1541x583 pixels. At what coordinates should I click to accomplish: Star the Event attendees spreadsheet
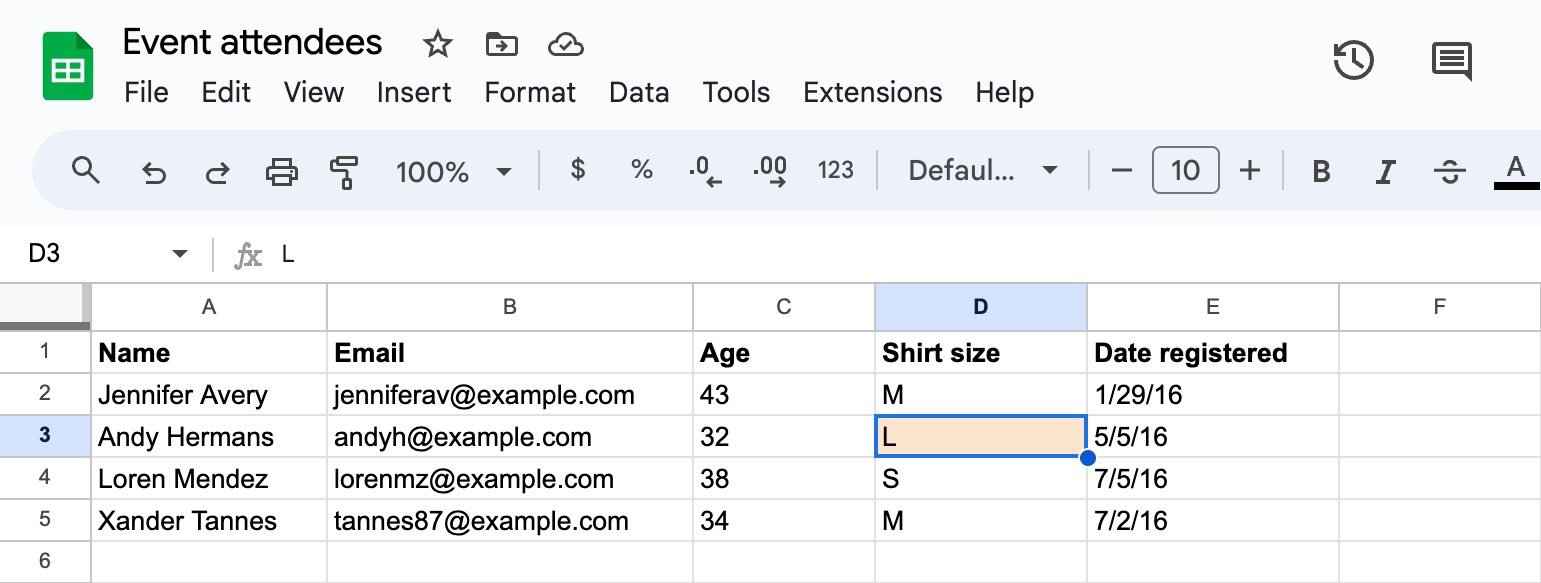[437, 44]
